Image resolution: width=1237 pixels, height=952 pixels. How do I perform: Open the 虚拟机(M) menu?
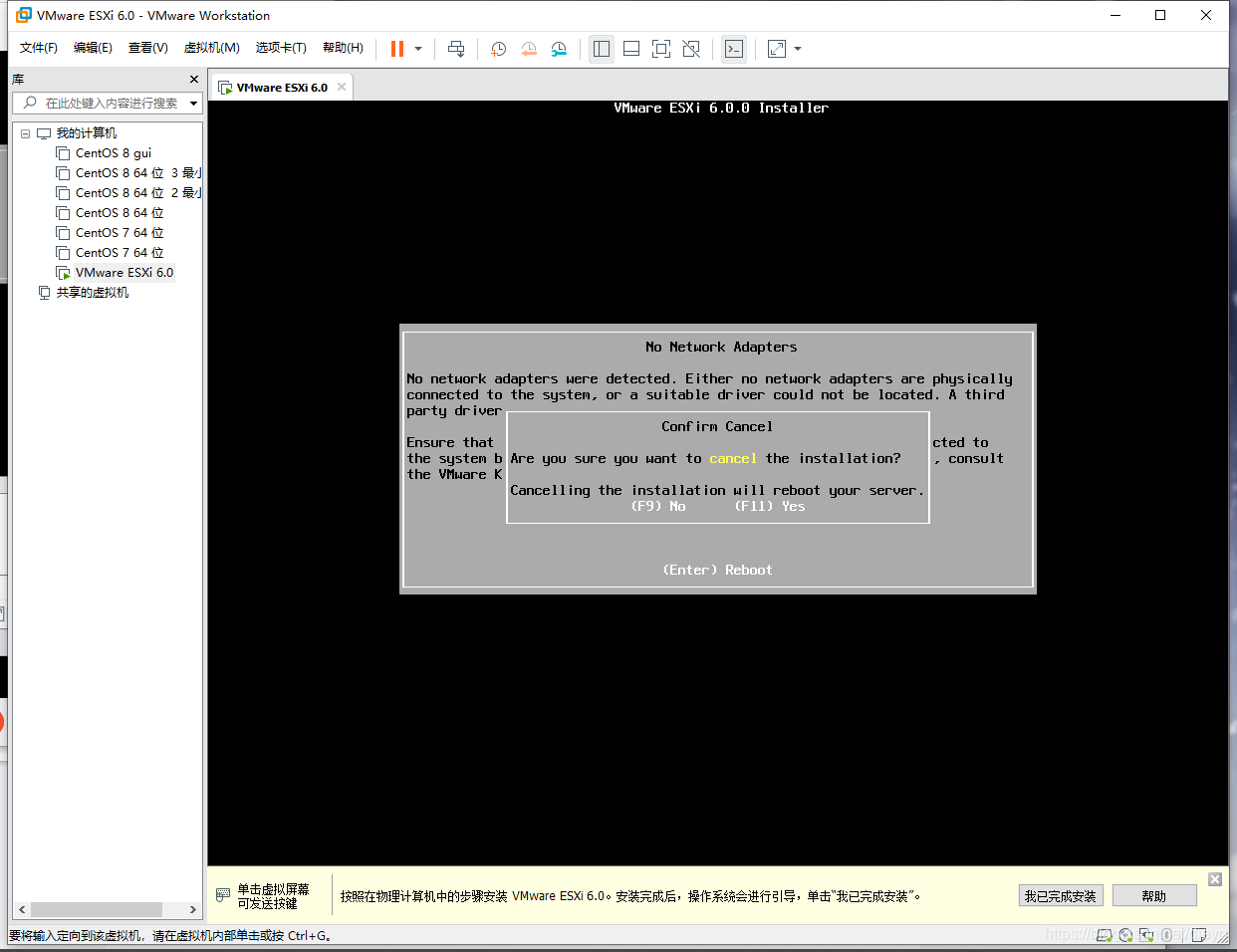(x=211, y=48)
